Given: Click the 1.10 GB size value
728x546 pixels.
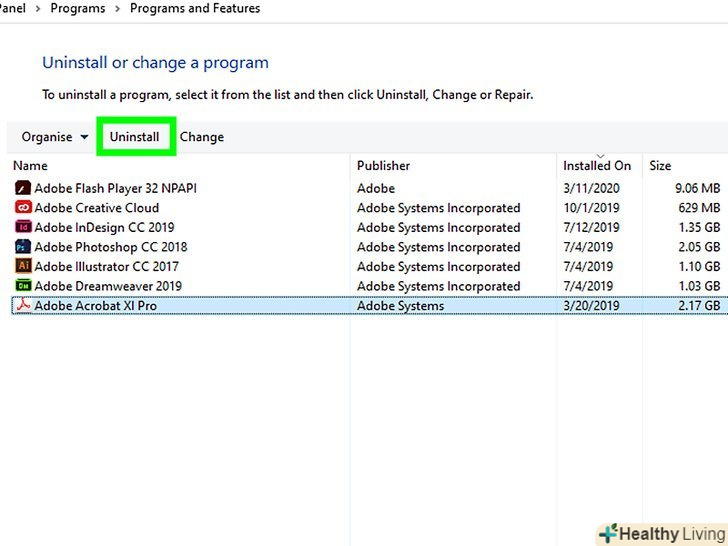Looking at the screenshot, I should click(699, 266).
